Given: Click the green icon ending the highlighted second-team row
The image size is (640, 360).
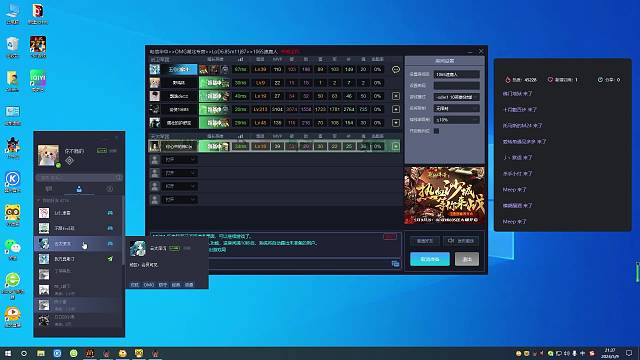Looking at the screenshot, I should [x=396, y=146].
